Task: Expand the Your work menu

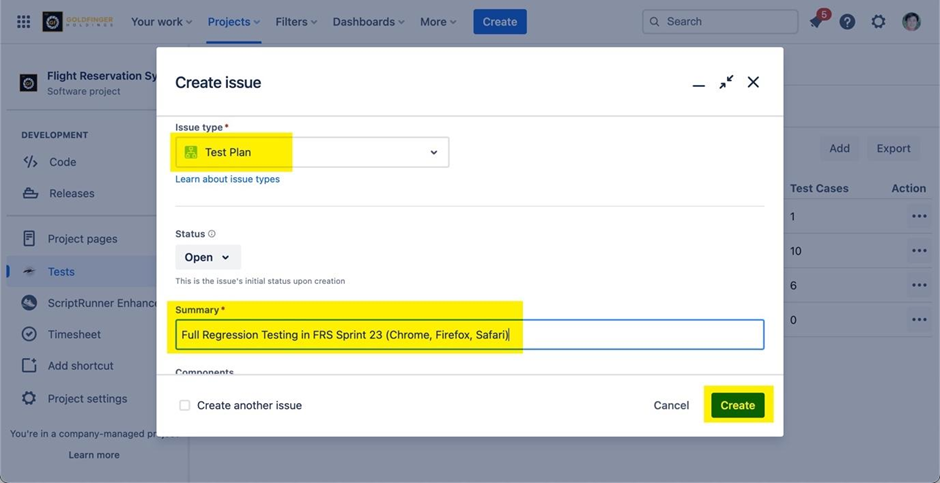Action: pos(161,21)
